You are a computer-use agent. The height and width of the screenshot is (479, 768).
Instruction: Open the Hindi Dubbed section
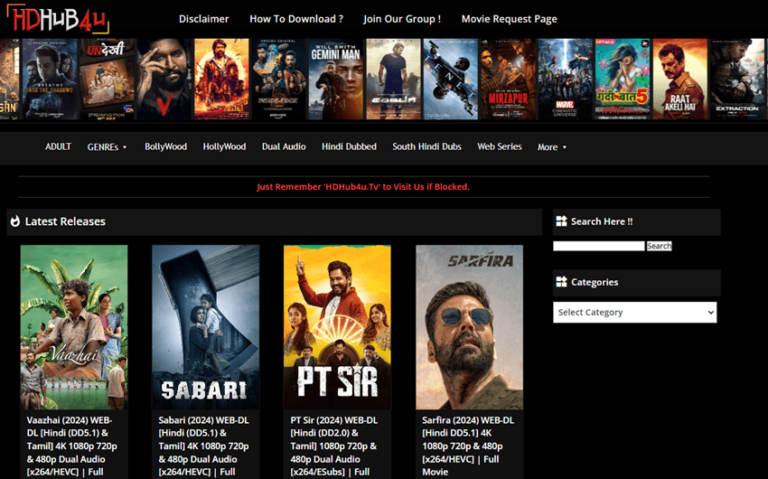tap(349, 146)
